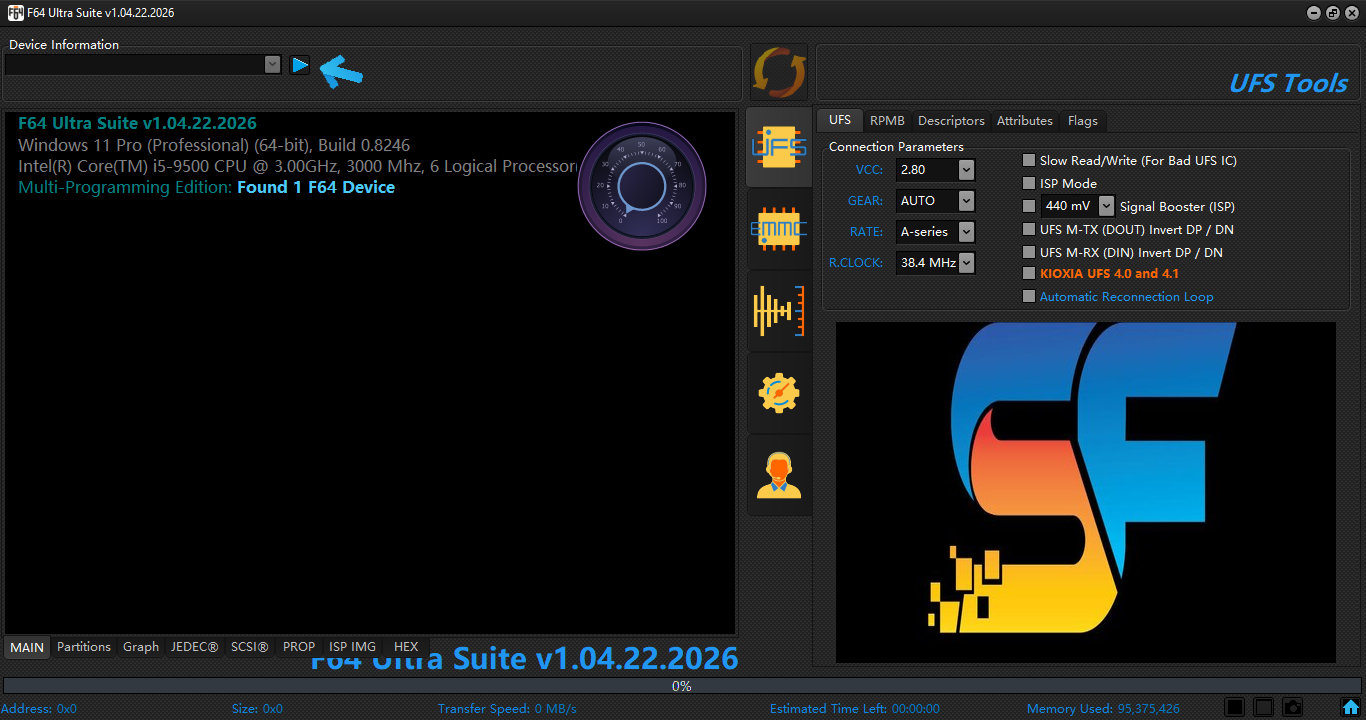Open the EMMC chip section icon
Viewport: 1366px width, 720px height.
coord(779,229)
